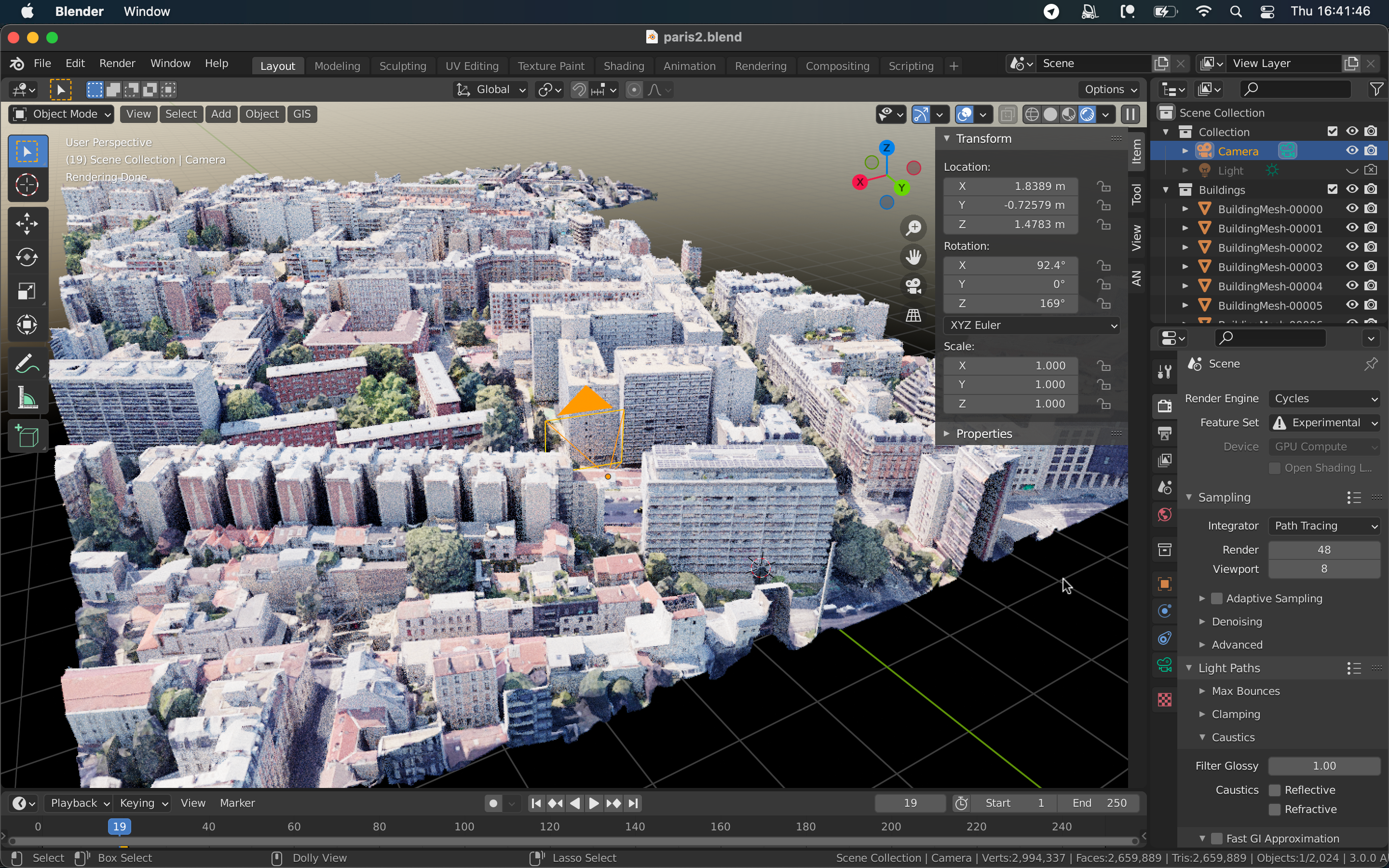Select the Move tool in toolbar
The height and width of the screenshot is (868, 1389).
coord(27,223)
